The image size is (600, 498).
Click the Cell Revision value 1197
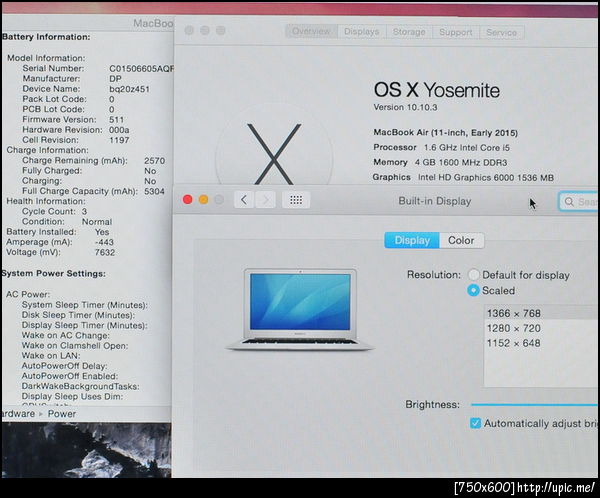point(119,140)
